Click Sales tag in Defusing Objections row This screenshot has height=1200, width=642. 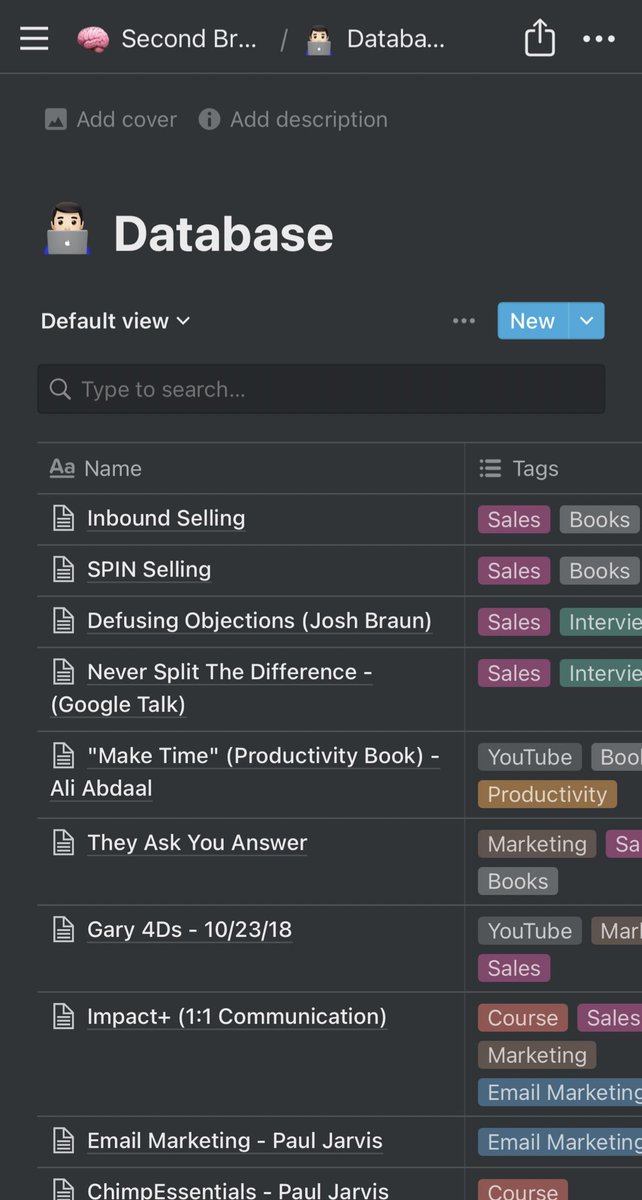coord(514,622)
